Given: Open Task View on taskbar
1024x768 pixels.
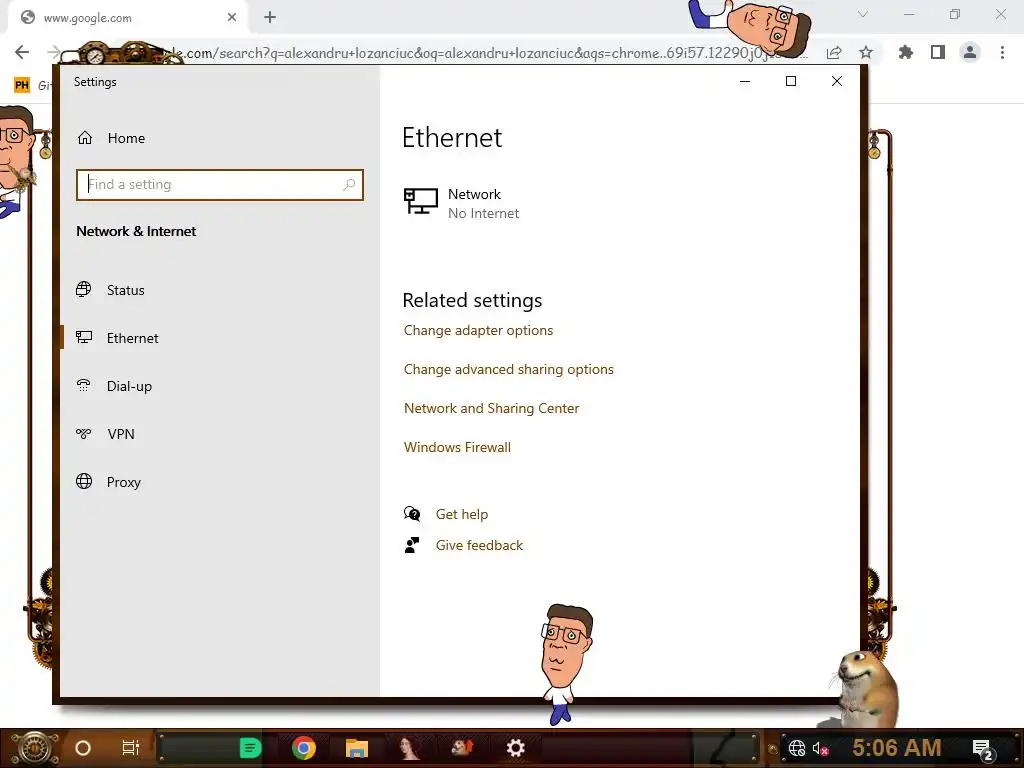Looking at the screenshot, I should point(131,748).
